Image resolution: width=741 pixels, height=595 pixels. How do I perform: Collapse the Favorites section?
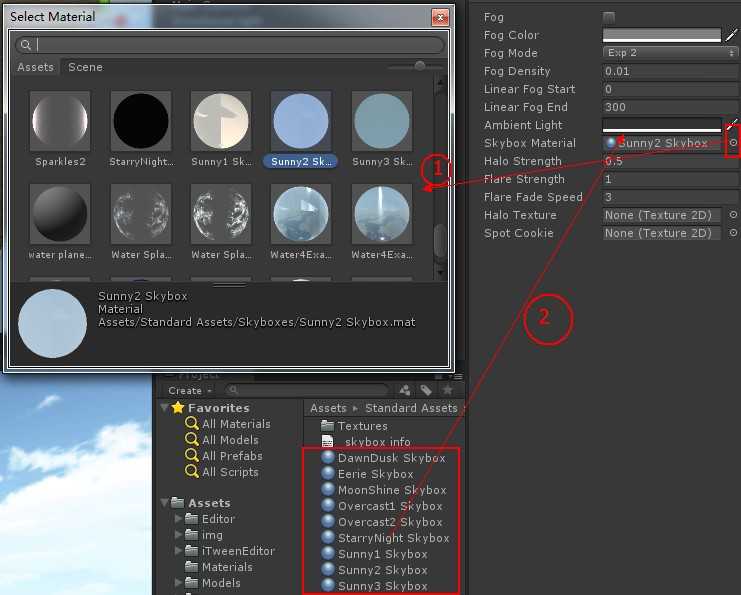[164, 407]
